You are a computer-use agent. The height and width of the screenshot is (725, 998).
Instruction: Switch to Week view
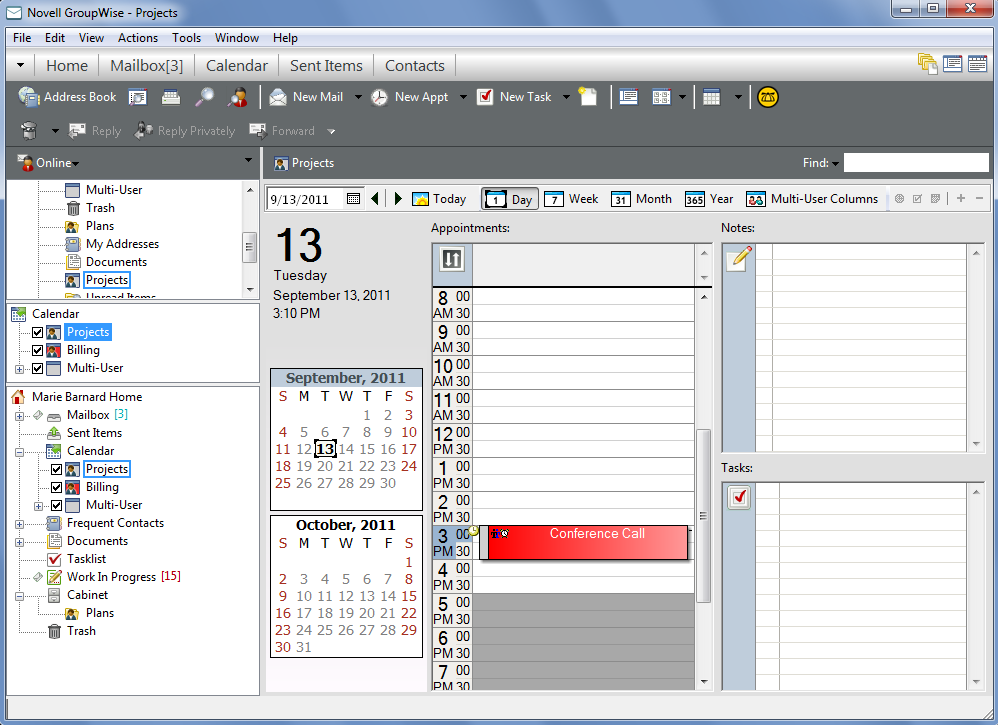pyautogui.click(x=571, y=199)
